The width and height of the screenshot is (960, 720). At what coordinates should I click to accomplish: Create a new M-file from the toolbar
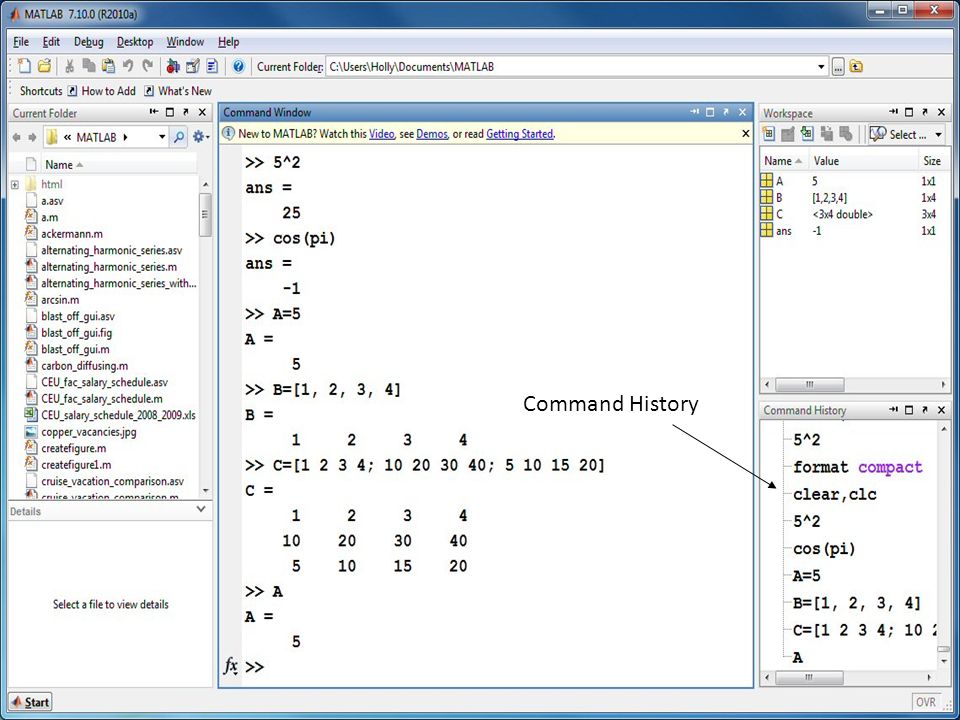pos(24,66)
